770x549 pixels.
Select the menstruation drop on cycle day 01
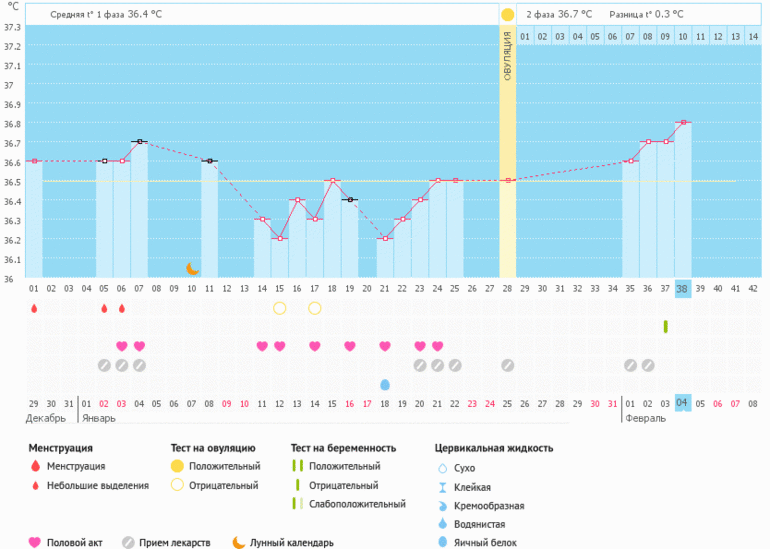coord(34,308)
